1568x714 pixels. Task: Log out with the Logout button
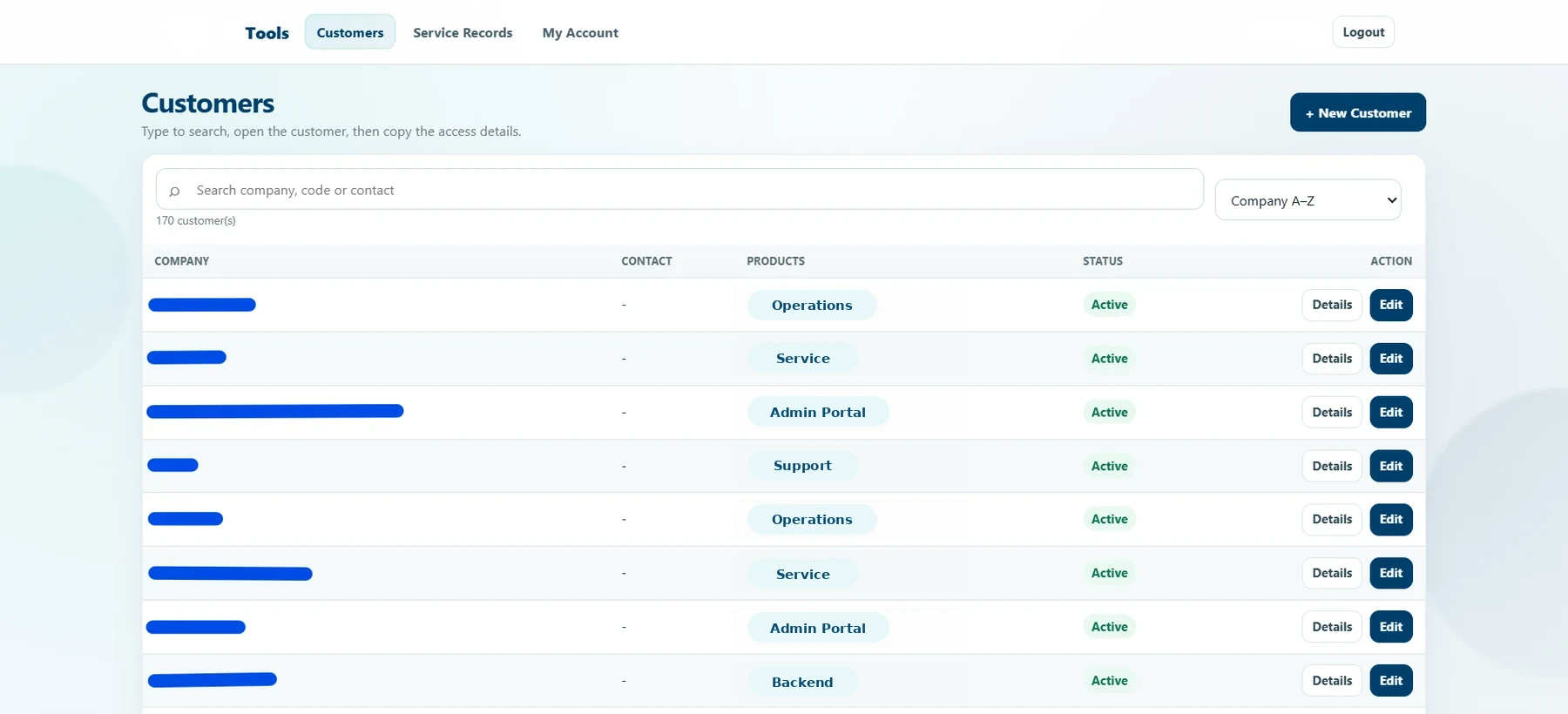[x=1363, y=32]
